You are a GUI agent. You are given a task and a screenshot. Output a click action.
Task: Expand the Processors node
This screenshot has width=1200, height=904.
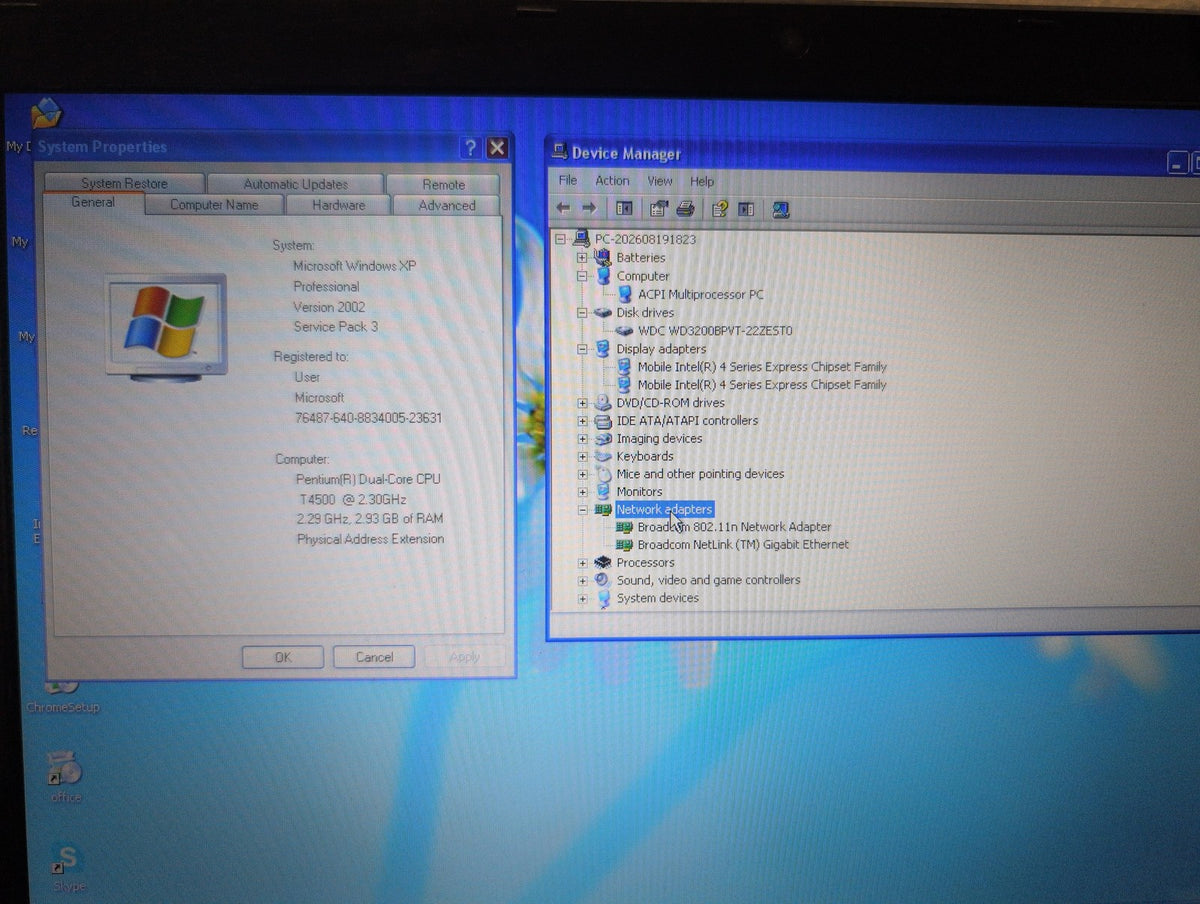[x=583, y=563]
